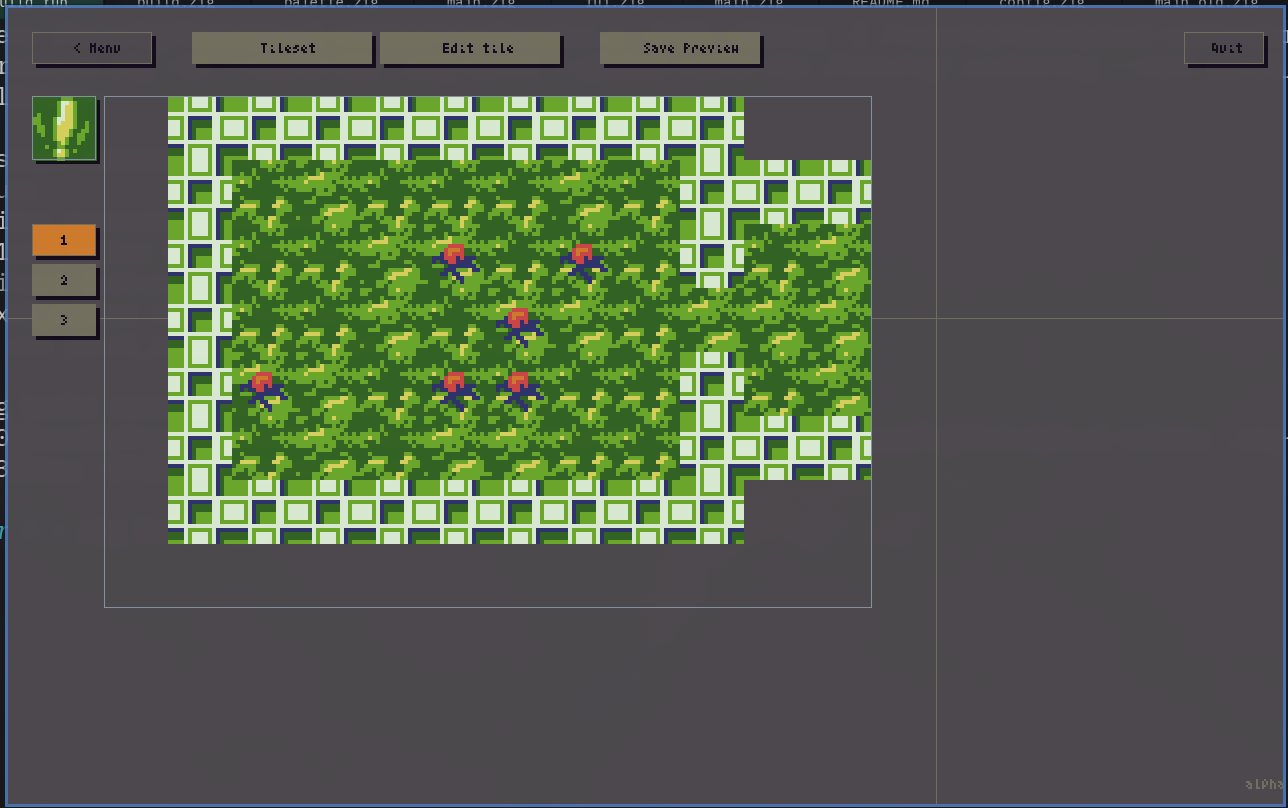Quit the tile editor
Viewport: 1288px width, 808px height.
(1224, 48)
